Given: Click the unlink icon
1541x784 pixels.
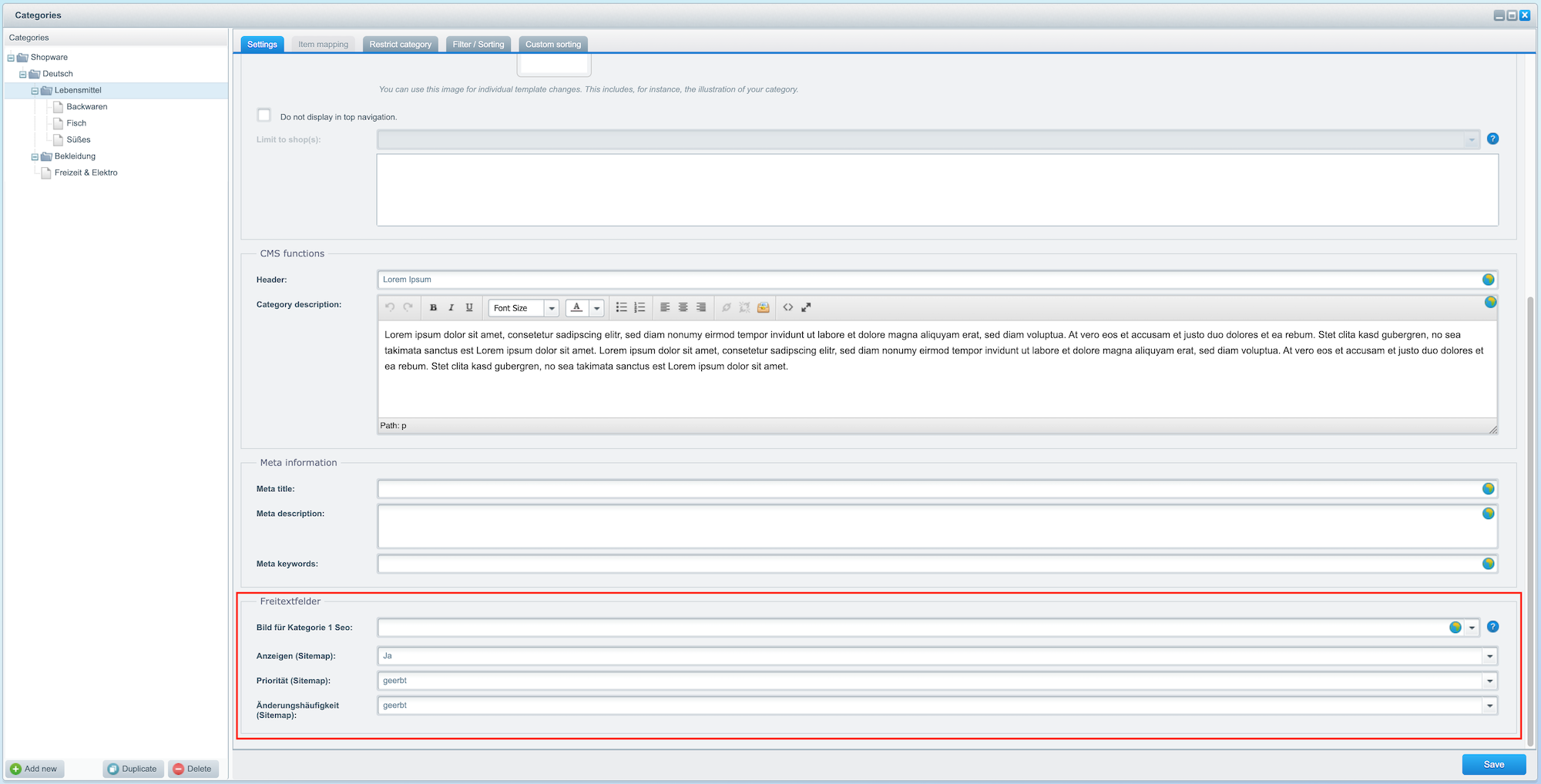Looking at the screenshot, I should [x=744, y=307].
